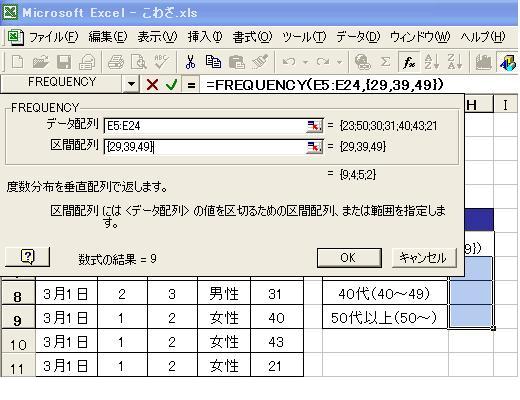Open the Undo history dropdown arrow
This screenshot has width=520, height=400.
pyautogui.click(x=305, y=62)
